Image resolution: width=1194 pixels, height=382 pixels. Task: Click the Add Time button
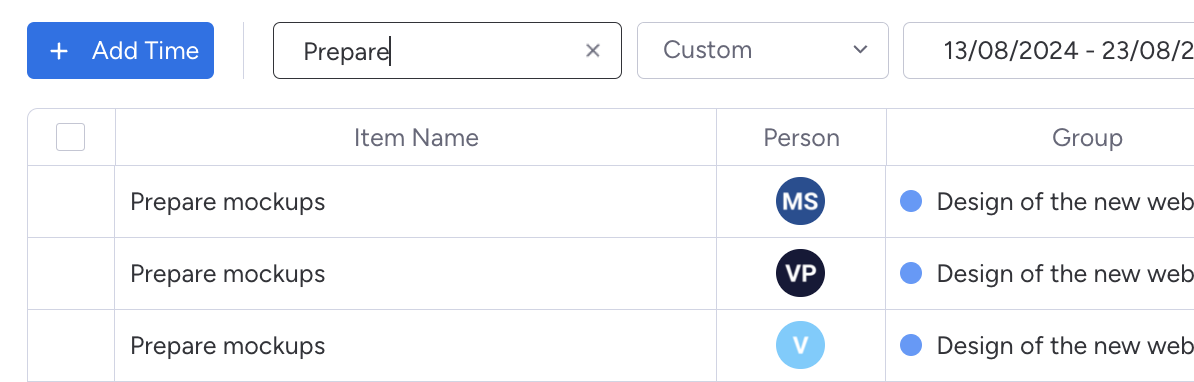[120, 51]
